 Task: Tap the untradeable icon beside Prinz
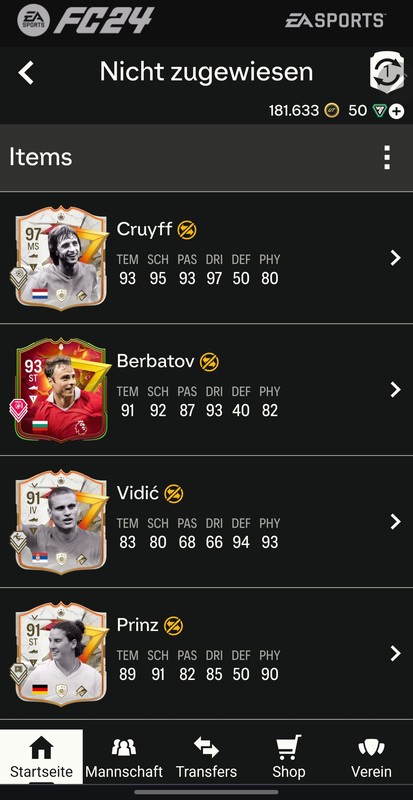coord(173,626)
